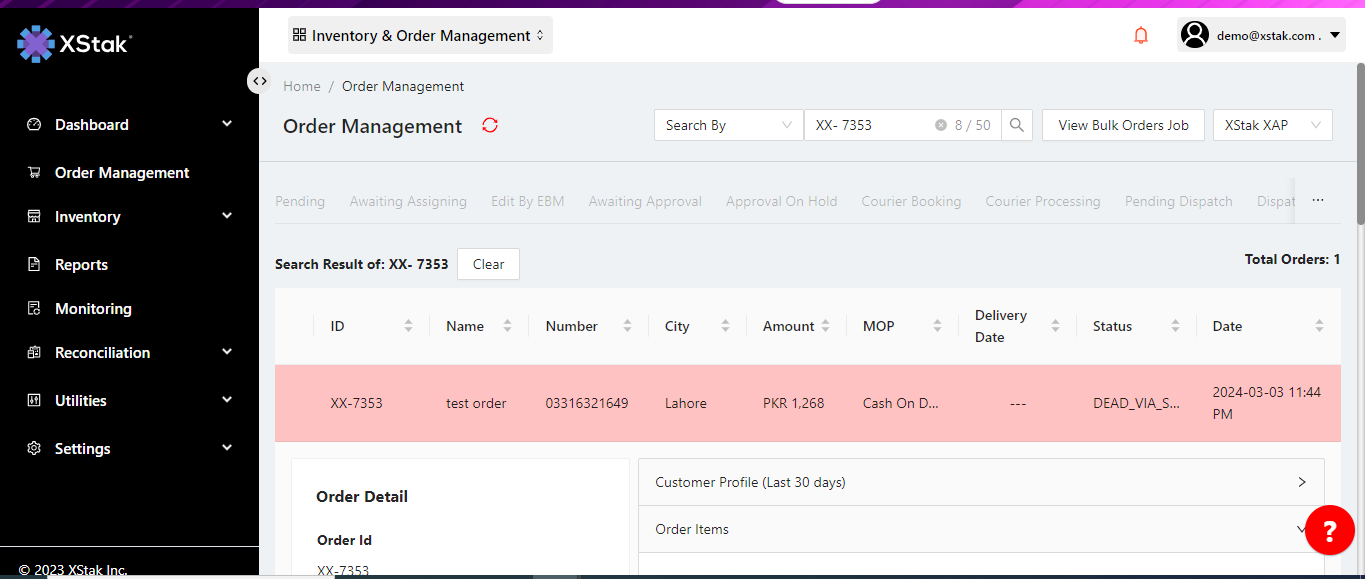Collapse sidebar using the arrows toggle

(x=259, y=81)
